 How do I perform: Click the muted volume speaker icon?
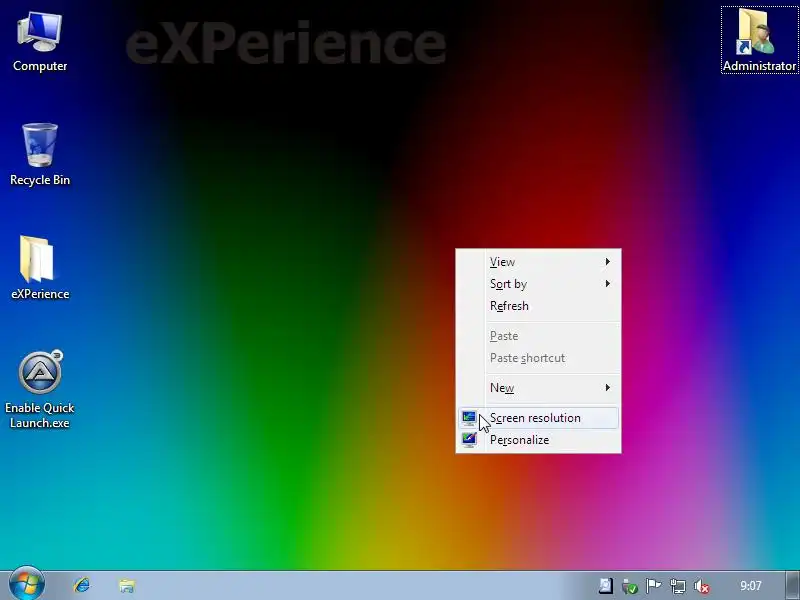[x=702, y=586]
